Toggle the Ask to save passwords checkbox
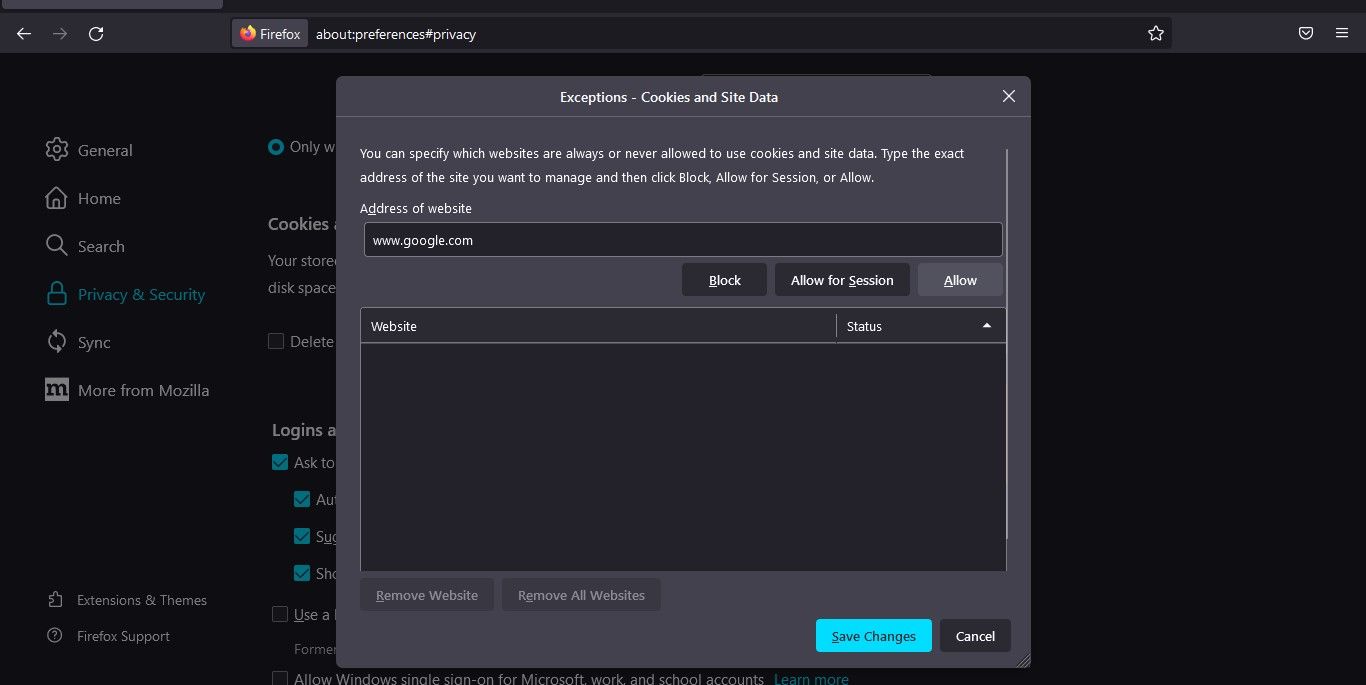 280,462
